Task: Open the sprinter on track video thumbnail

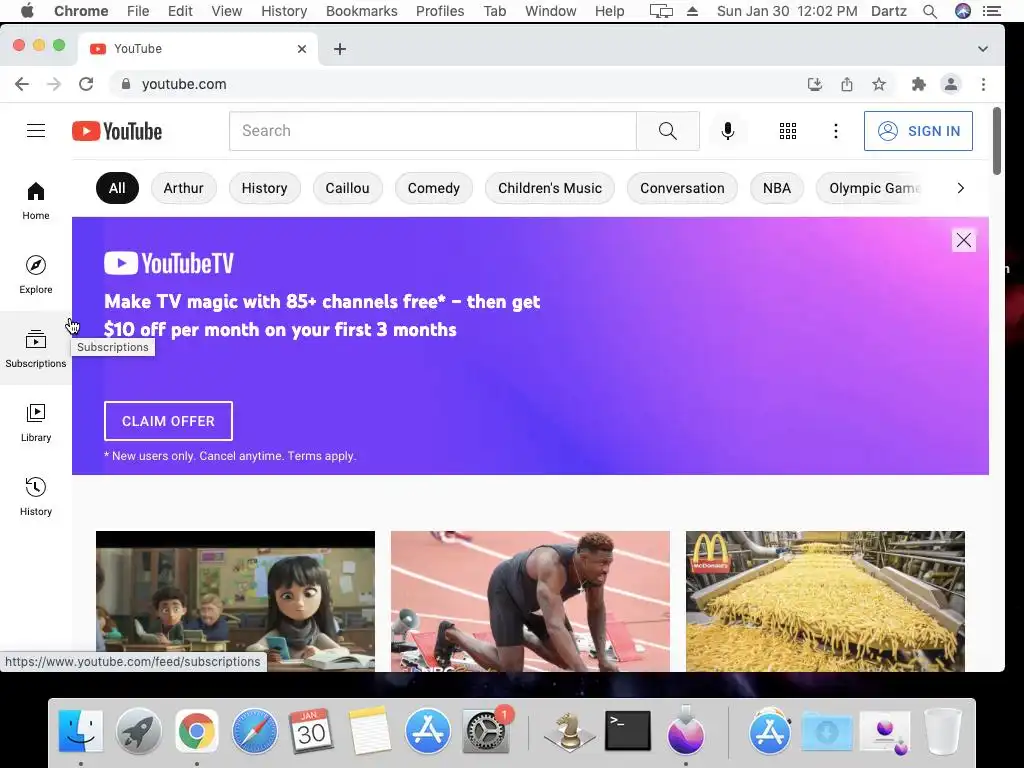Action: [530, 601]
